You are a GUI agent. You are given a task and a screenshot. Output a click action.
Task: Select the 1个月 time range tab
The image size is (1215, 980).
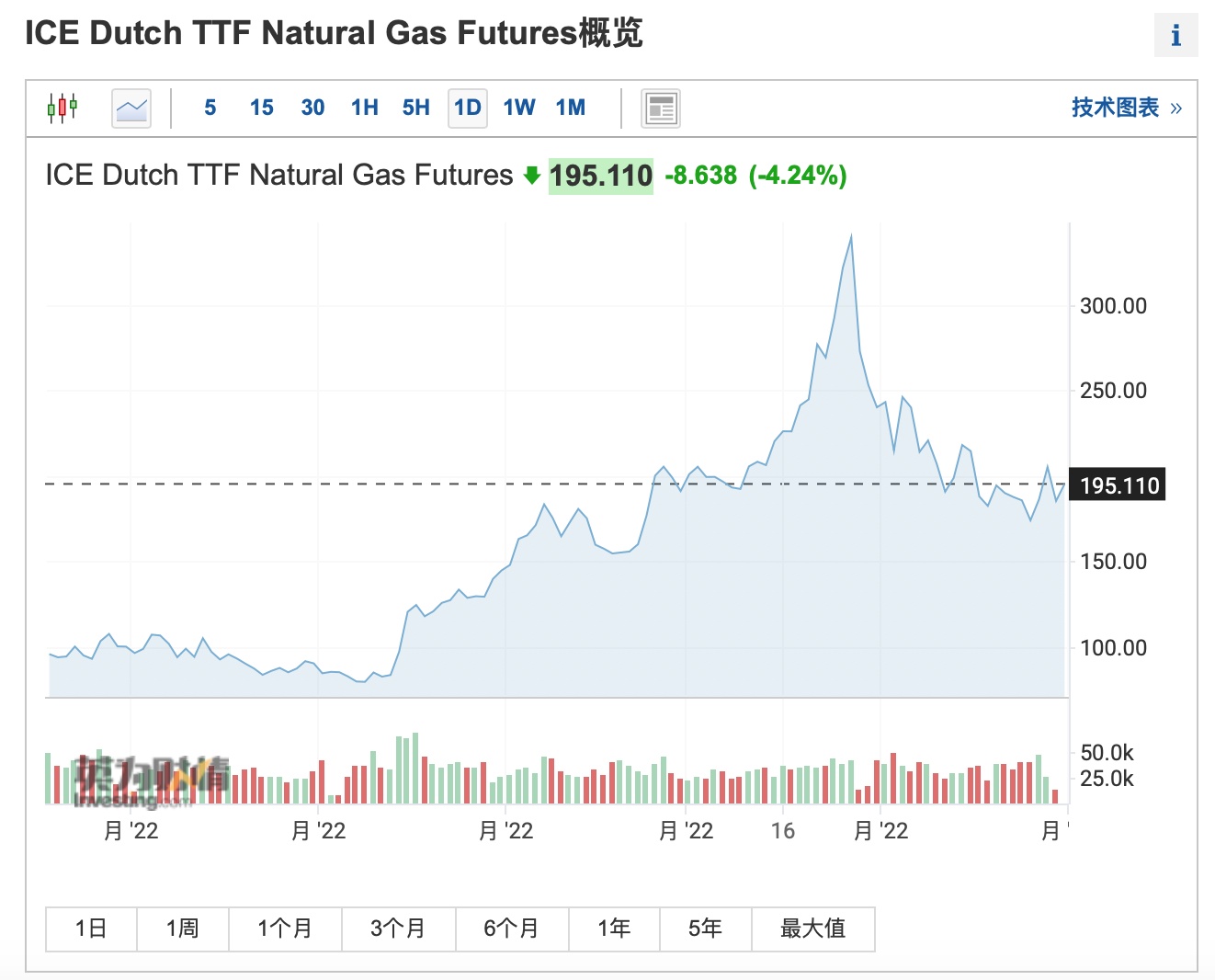click(285, 929)
